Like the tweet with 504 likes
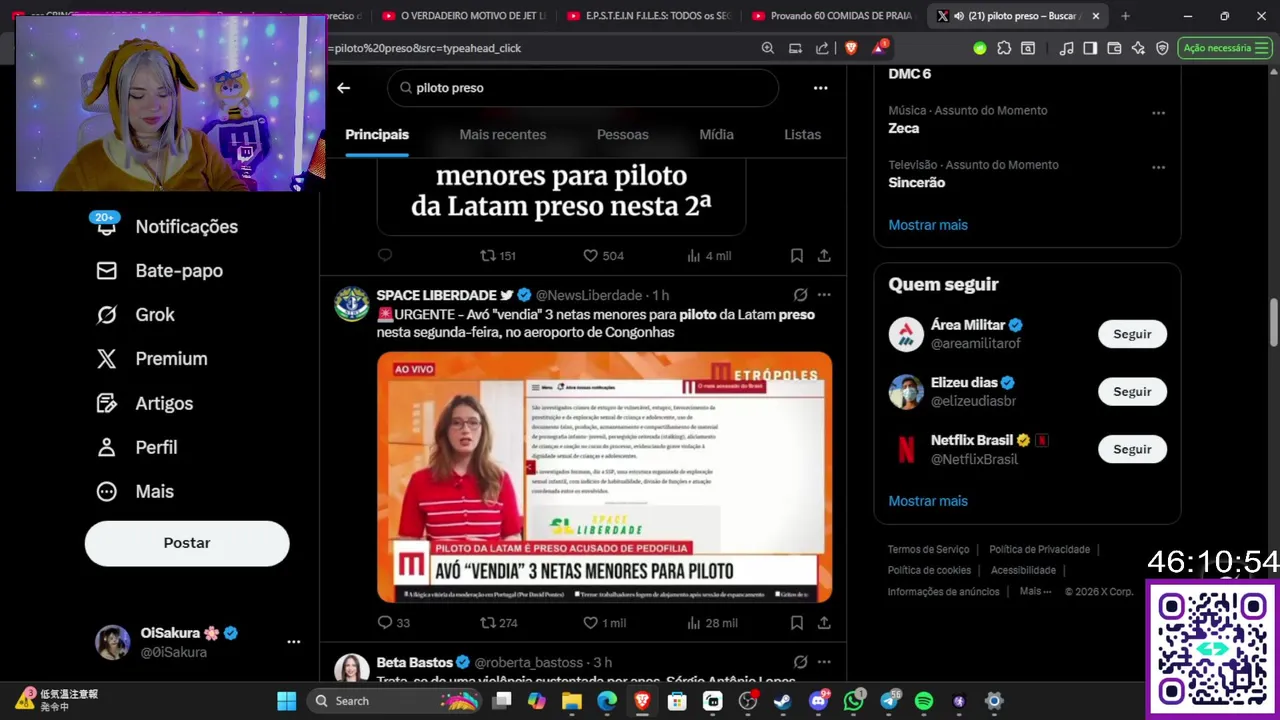The image size is (1280, 720). [603, 256]
